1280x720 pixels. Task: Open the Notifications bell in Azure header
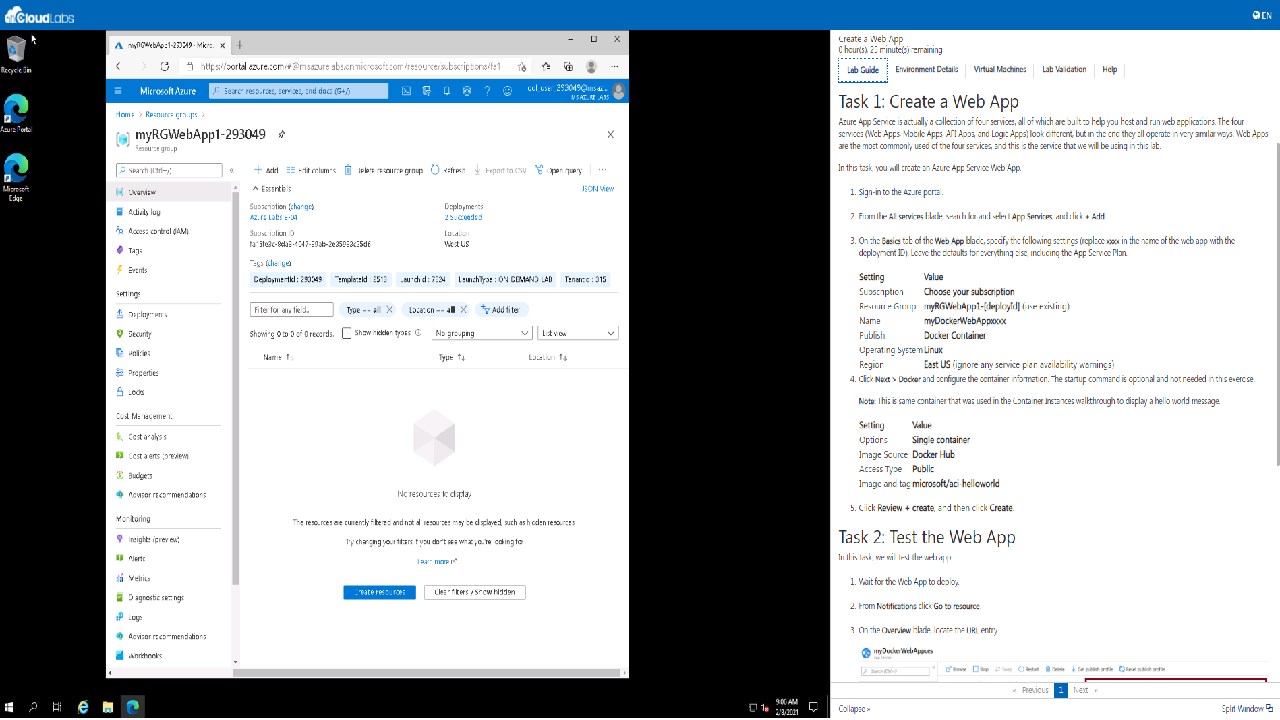(447, 91)
